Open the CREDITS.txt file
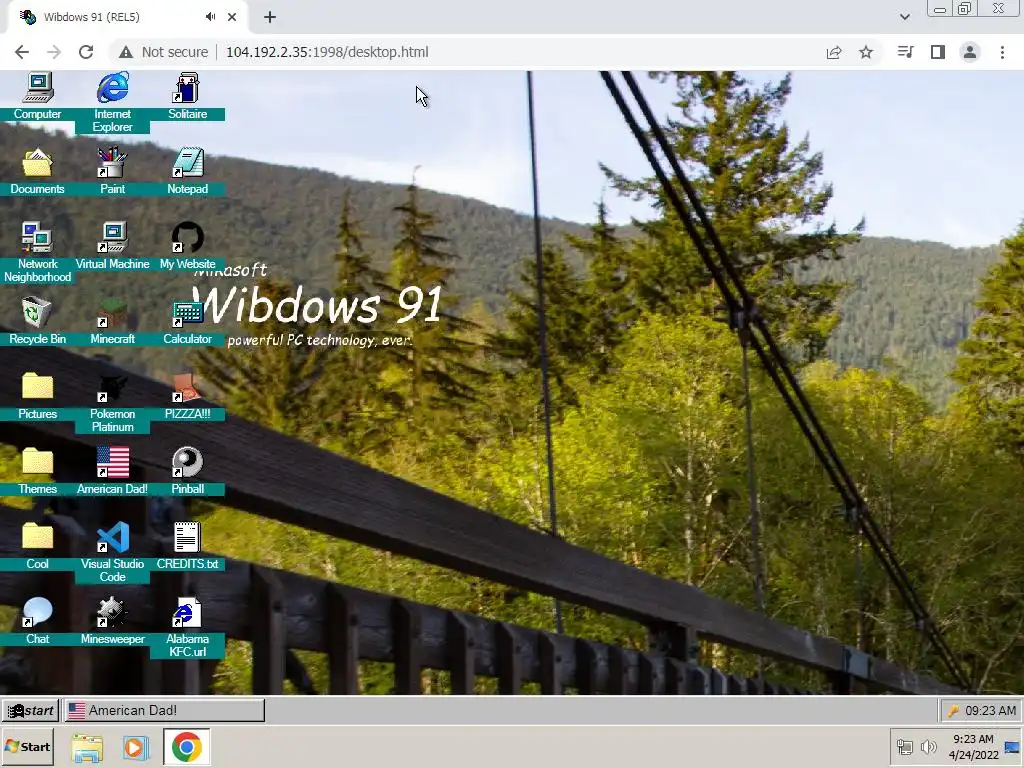 pyautogui.click(x=187, y=547)
